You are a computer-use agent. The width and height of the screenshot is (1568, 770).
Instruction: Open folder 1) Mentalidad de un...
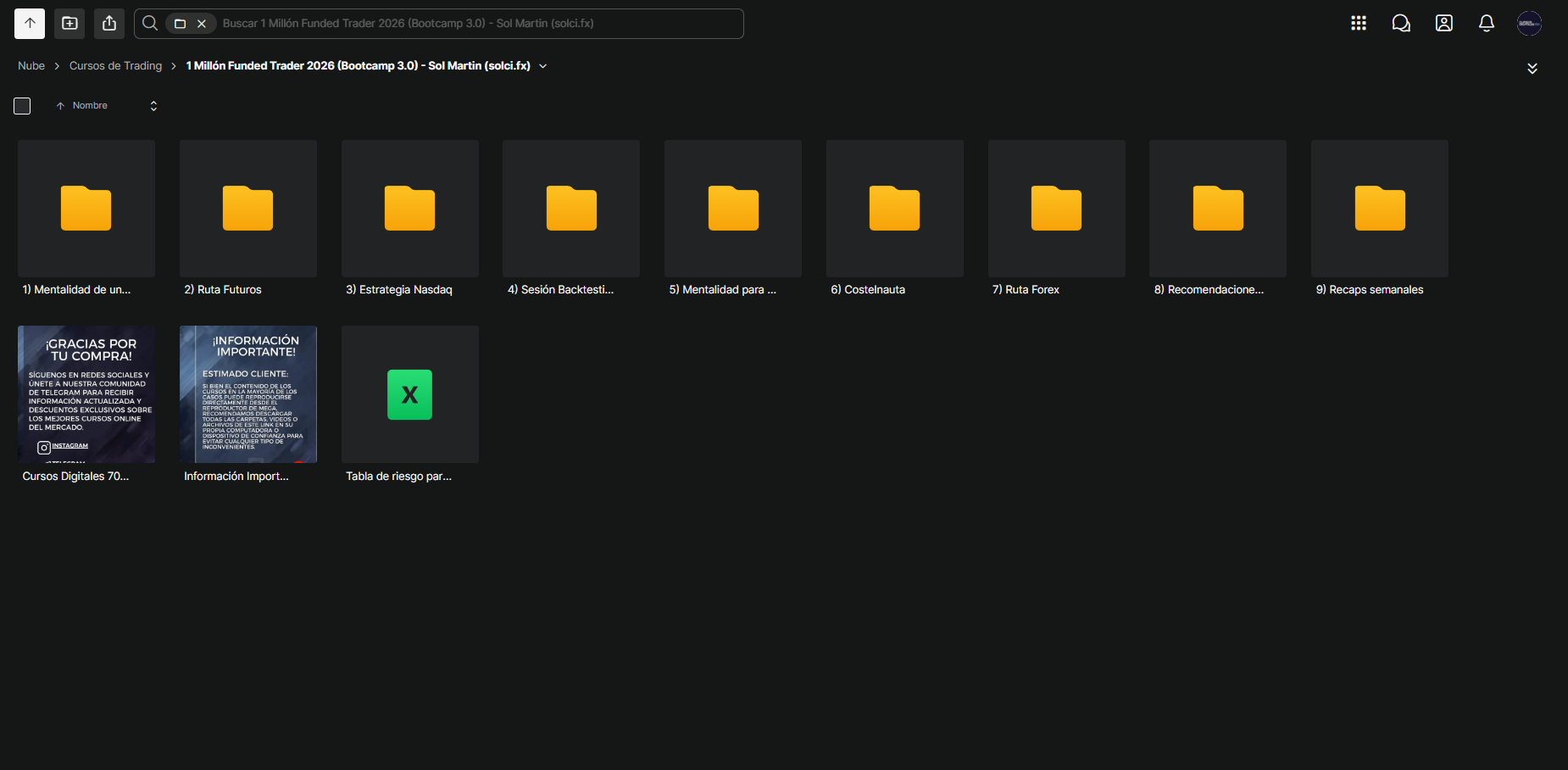click(86, 209)
